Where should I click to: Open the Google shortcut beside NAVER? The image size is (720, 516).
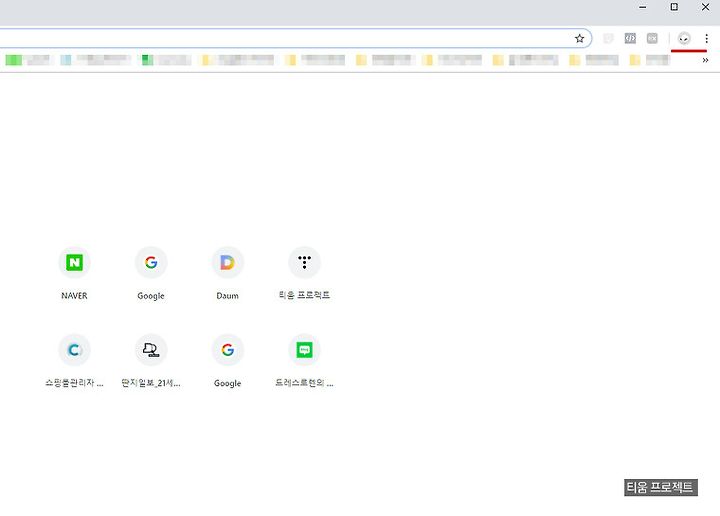point(151,273)
